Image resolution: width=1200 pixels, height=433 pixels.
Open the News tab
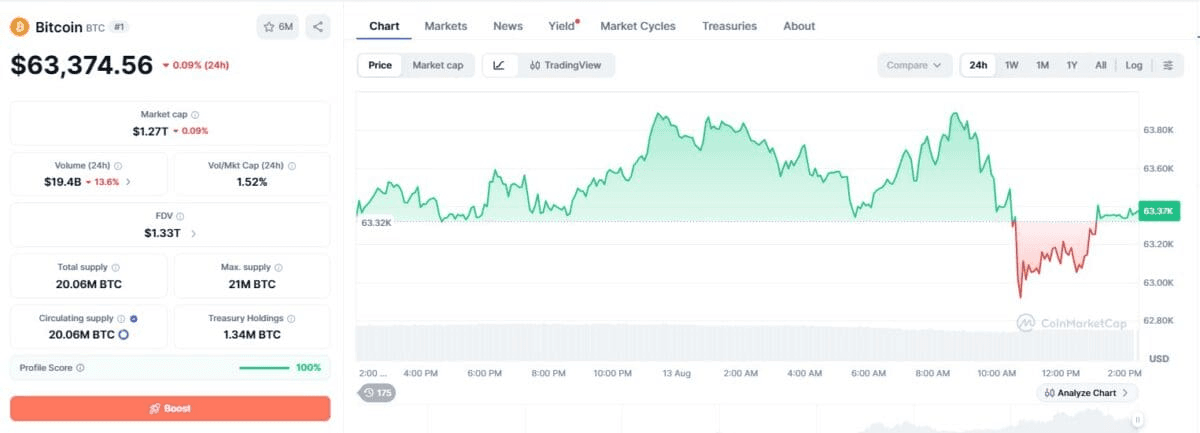tap(508, 26)
